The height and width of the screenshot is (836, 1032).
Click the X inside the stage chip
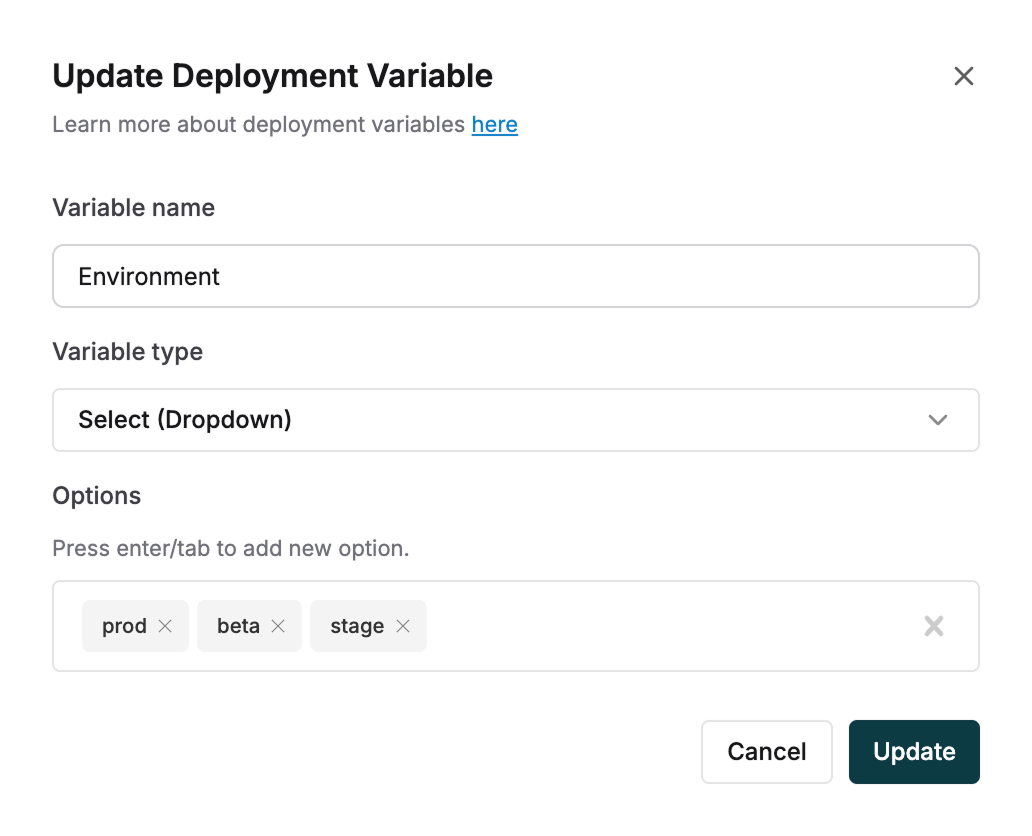pyautogui.click(x=403, y=626)
